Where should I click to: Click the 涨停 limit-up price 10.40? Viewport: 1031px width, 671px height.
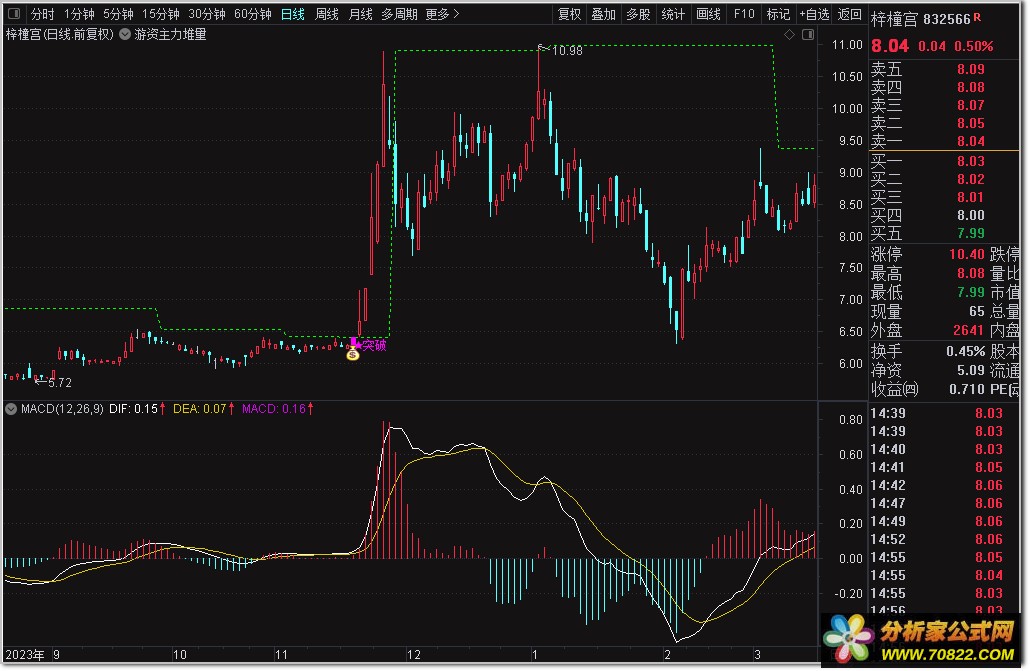(x=967, y=254)
